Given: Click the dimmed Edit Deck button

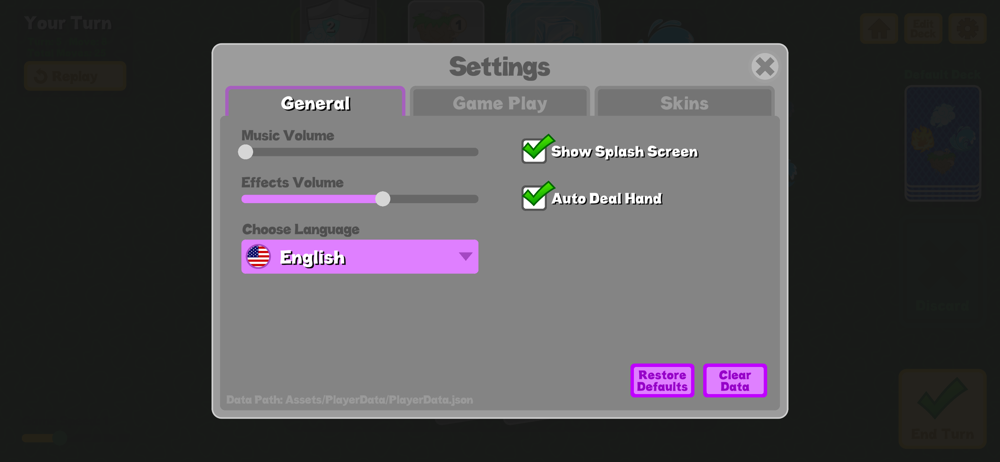Looking at the screenshot, I should [x=923, y=29].
